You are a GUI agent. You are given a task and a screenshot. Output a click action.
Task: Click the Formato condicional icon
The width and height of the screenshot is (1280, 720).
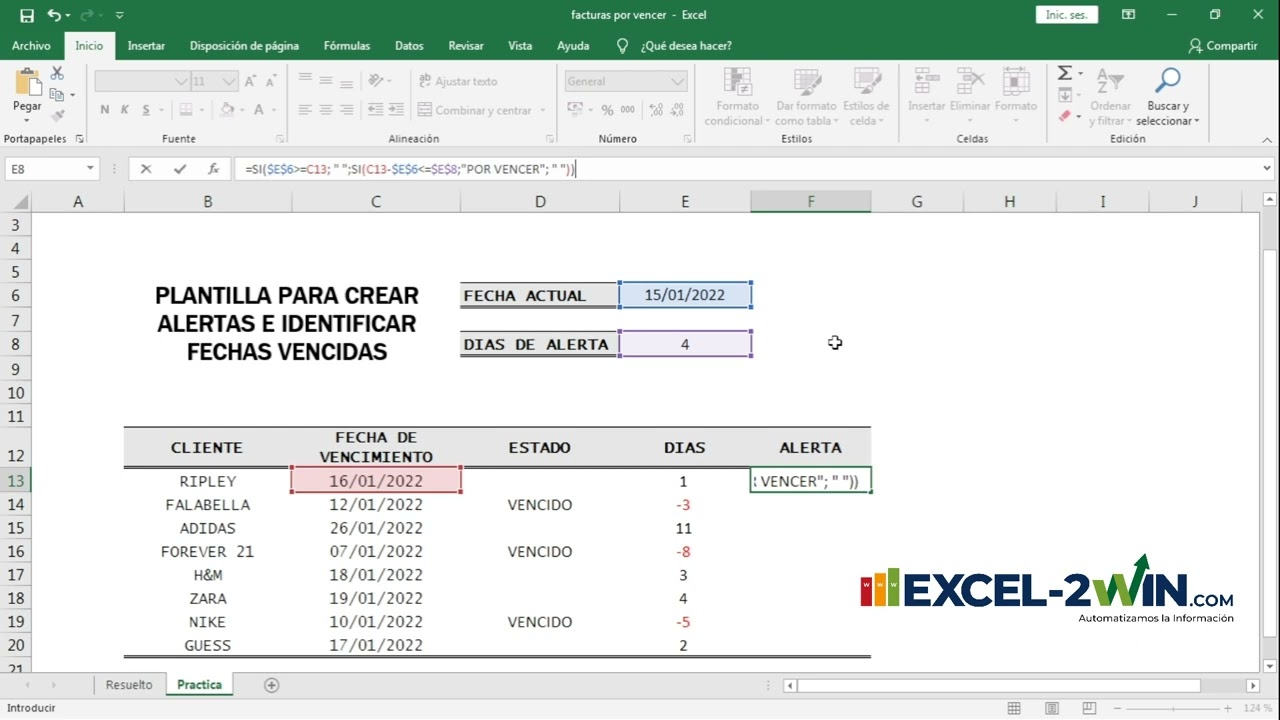pyautogui.click(x=737, y=82)
